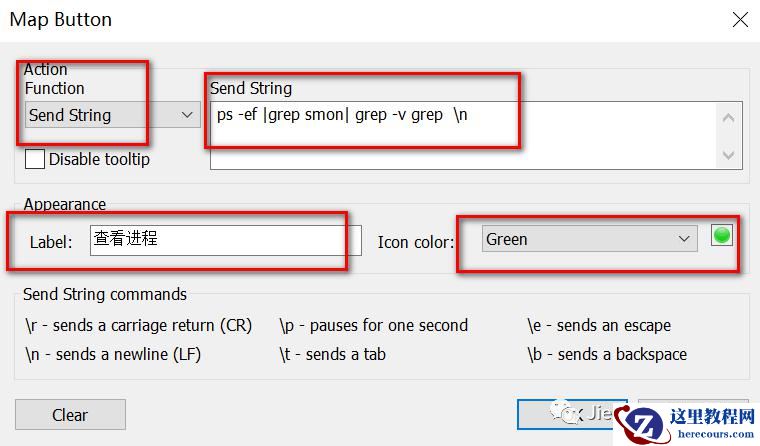Click the Disable tooltip label text
Image resolution: width=760 pixels, height=446 pixels.
[99, 159]
